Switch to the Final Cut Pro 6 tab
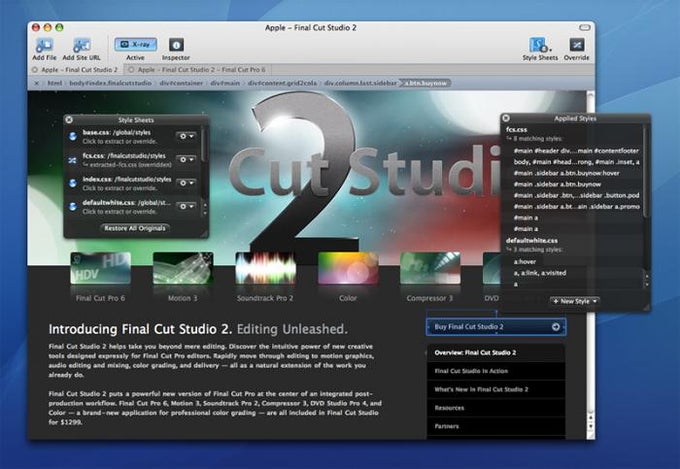680x469 pixels. [x=197, y=69]
